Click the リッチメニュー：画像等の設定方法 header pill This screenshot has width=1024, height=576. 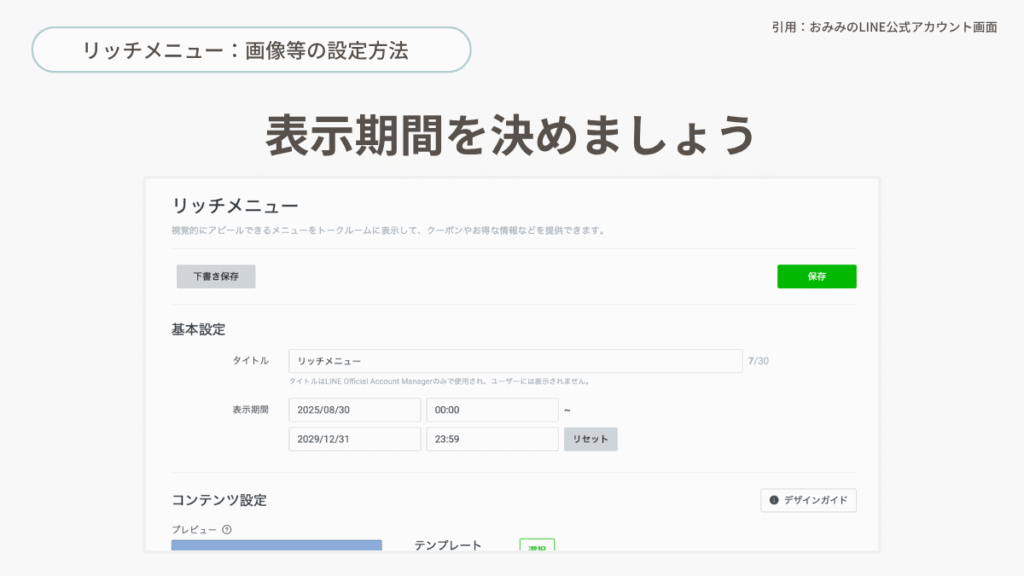coord(251,50)
